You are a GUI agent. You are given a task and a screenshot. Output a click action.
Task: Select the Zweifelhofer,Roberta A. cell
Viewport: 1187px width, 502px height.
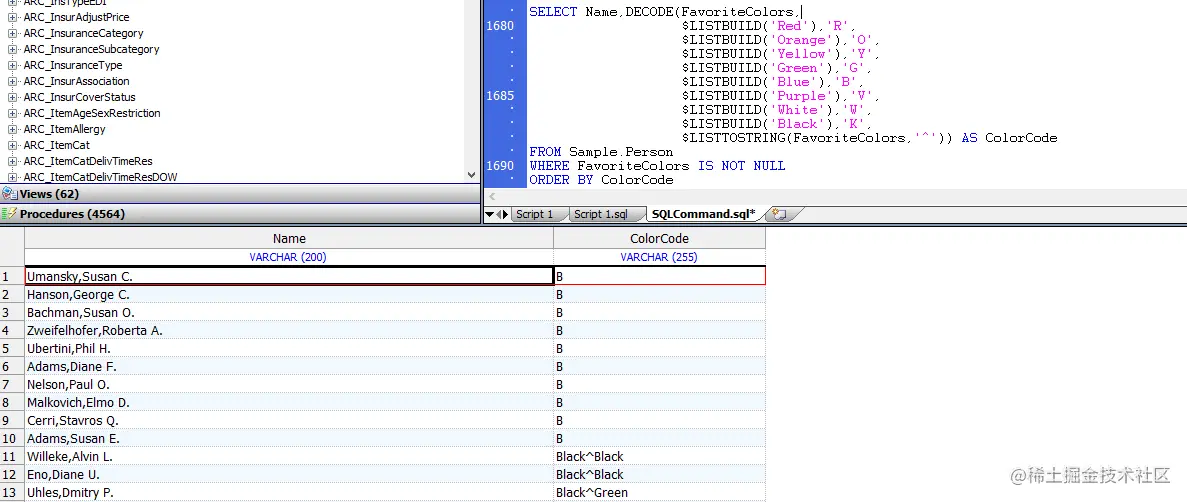289,331
